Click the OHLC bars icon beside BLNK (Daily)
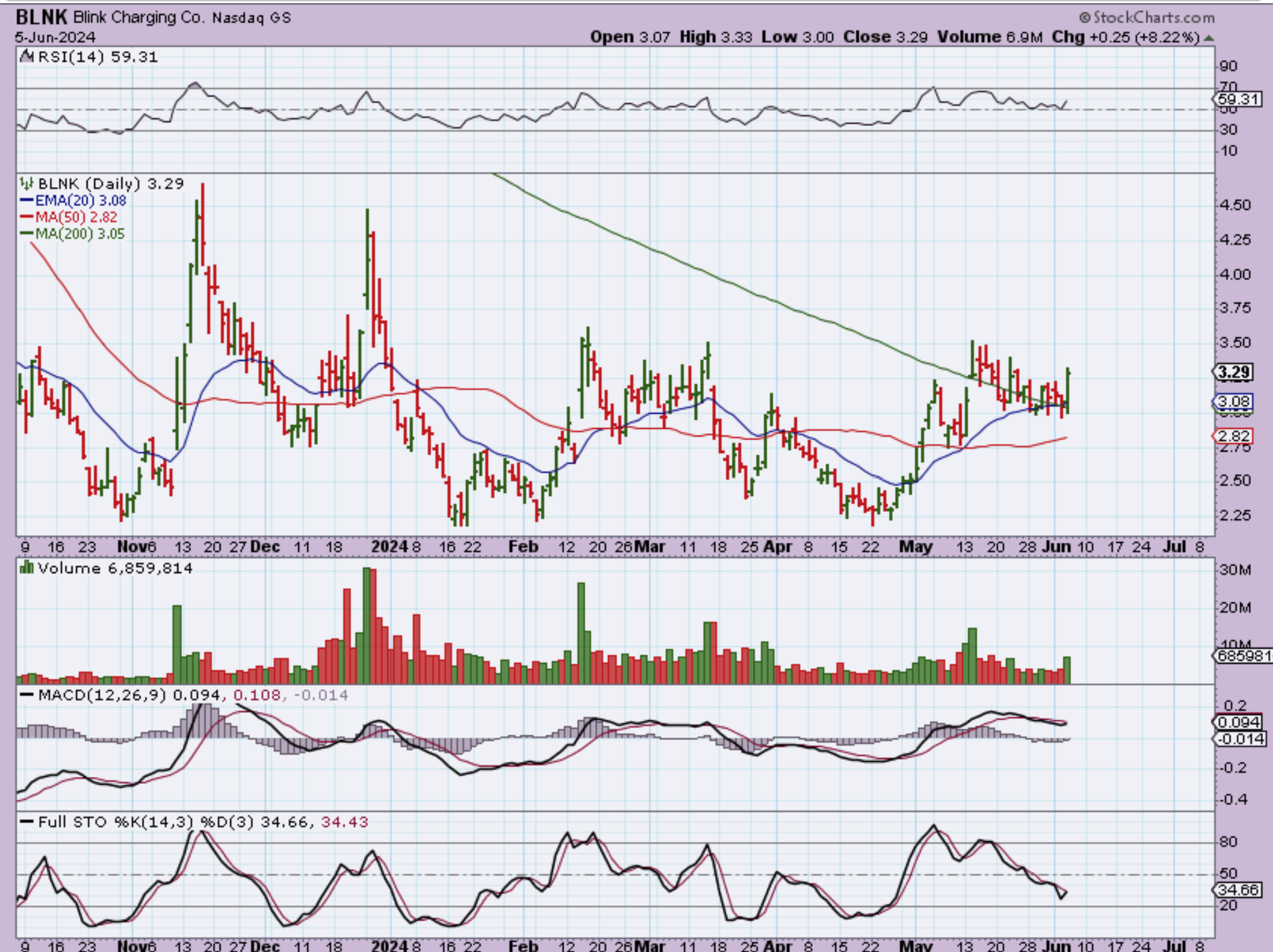 tap(26, 184)
